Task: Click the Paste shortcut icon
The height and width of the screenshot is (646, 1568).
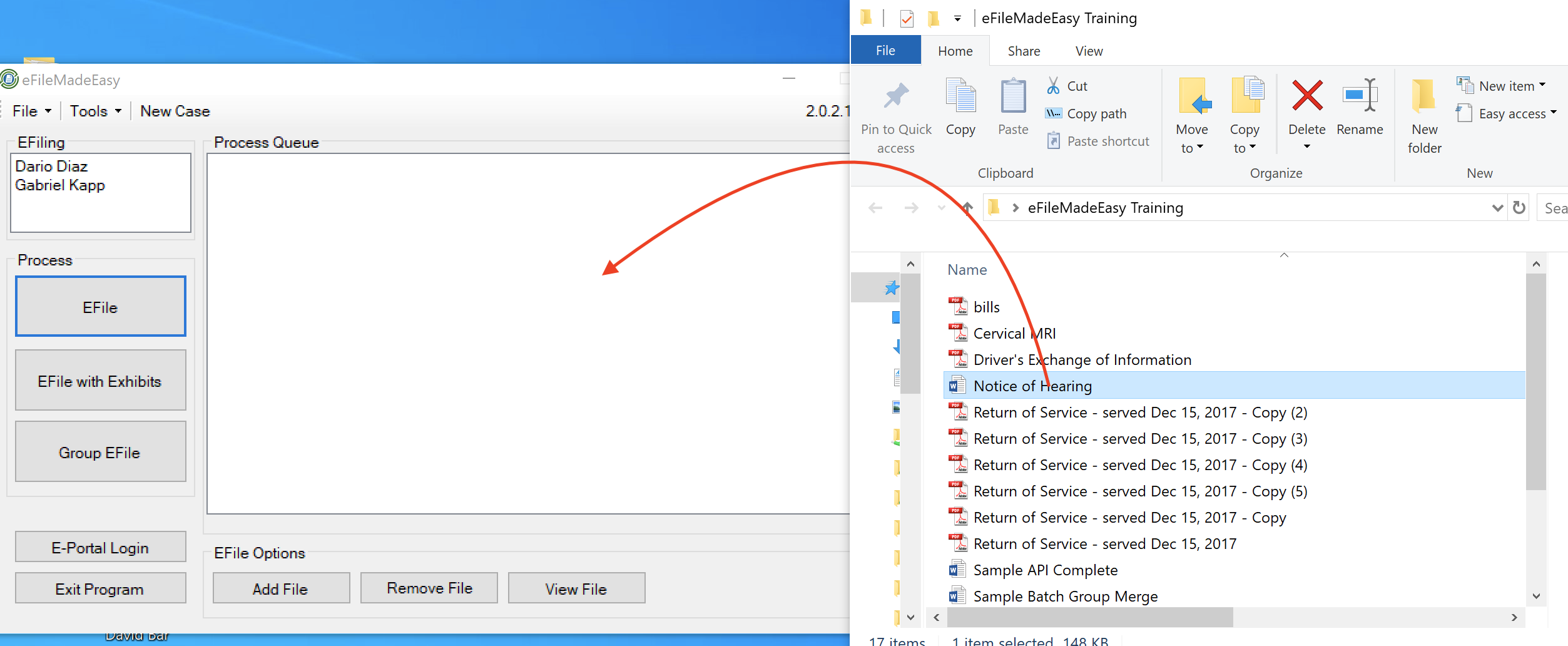Action: pos(1054,141)
